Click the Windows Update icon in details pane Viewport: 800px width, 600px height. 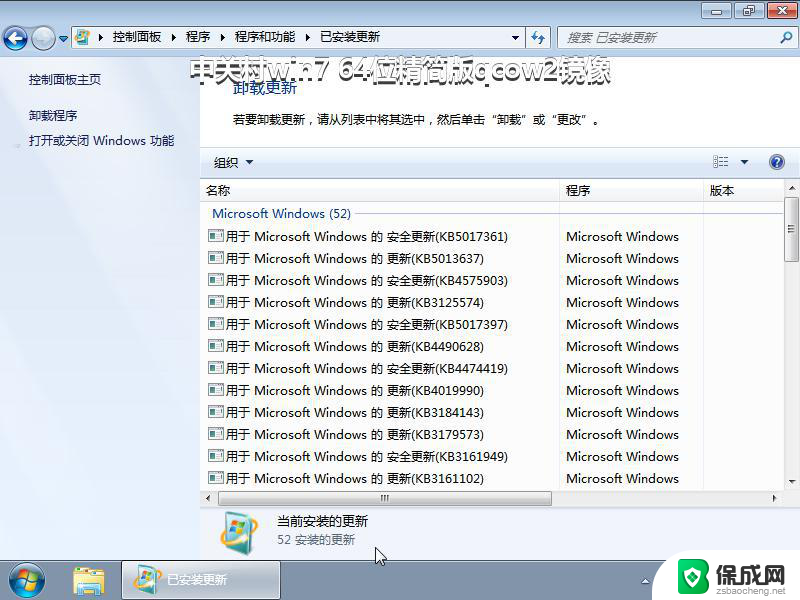239,533
